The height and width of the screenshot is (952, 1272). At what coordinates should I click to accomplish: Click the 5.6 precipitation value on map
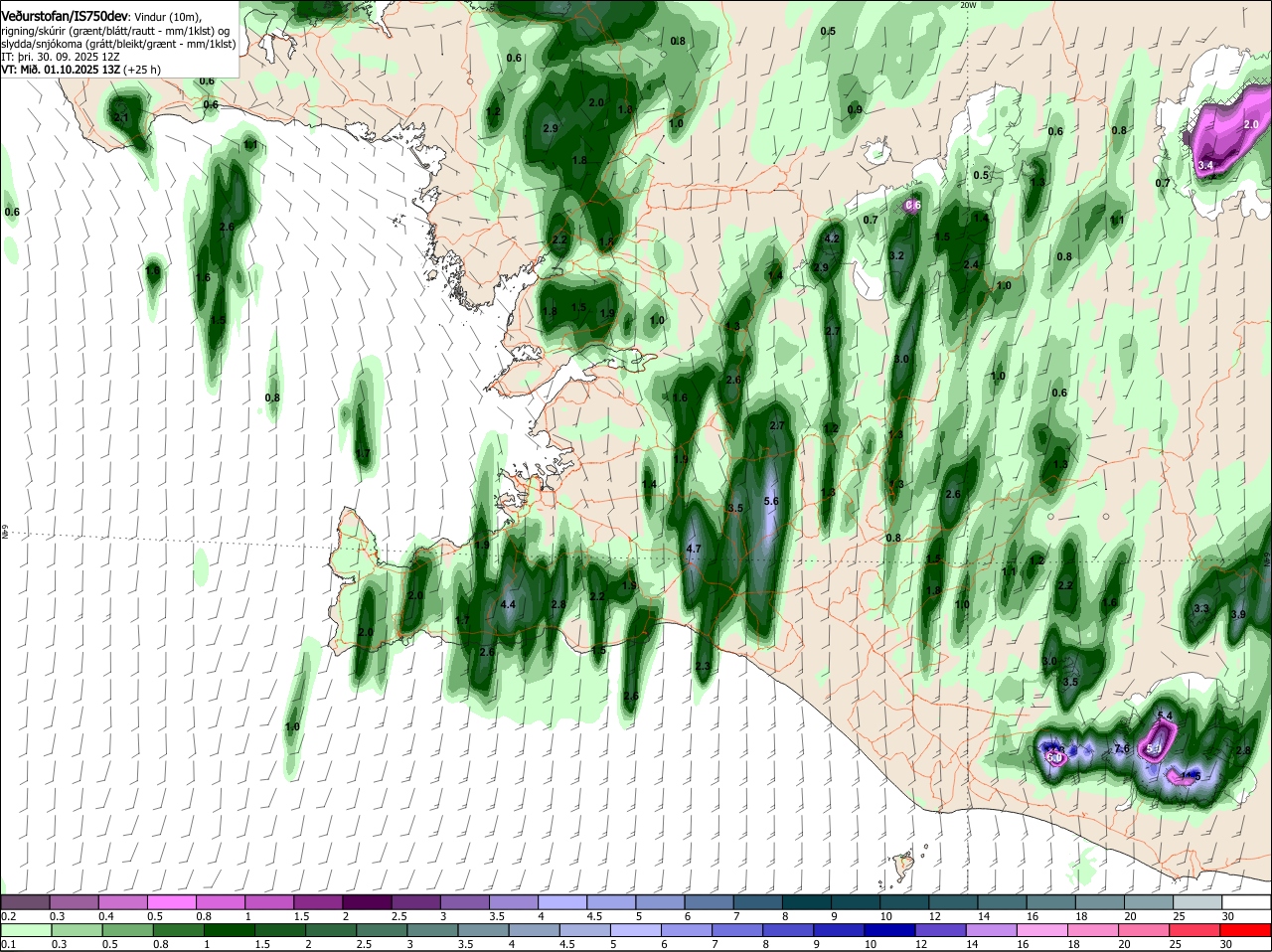click(x=770, y=502)
